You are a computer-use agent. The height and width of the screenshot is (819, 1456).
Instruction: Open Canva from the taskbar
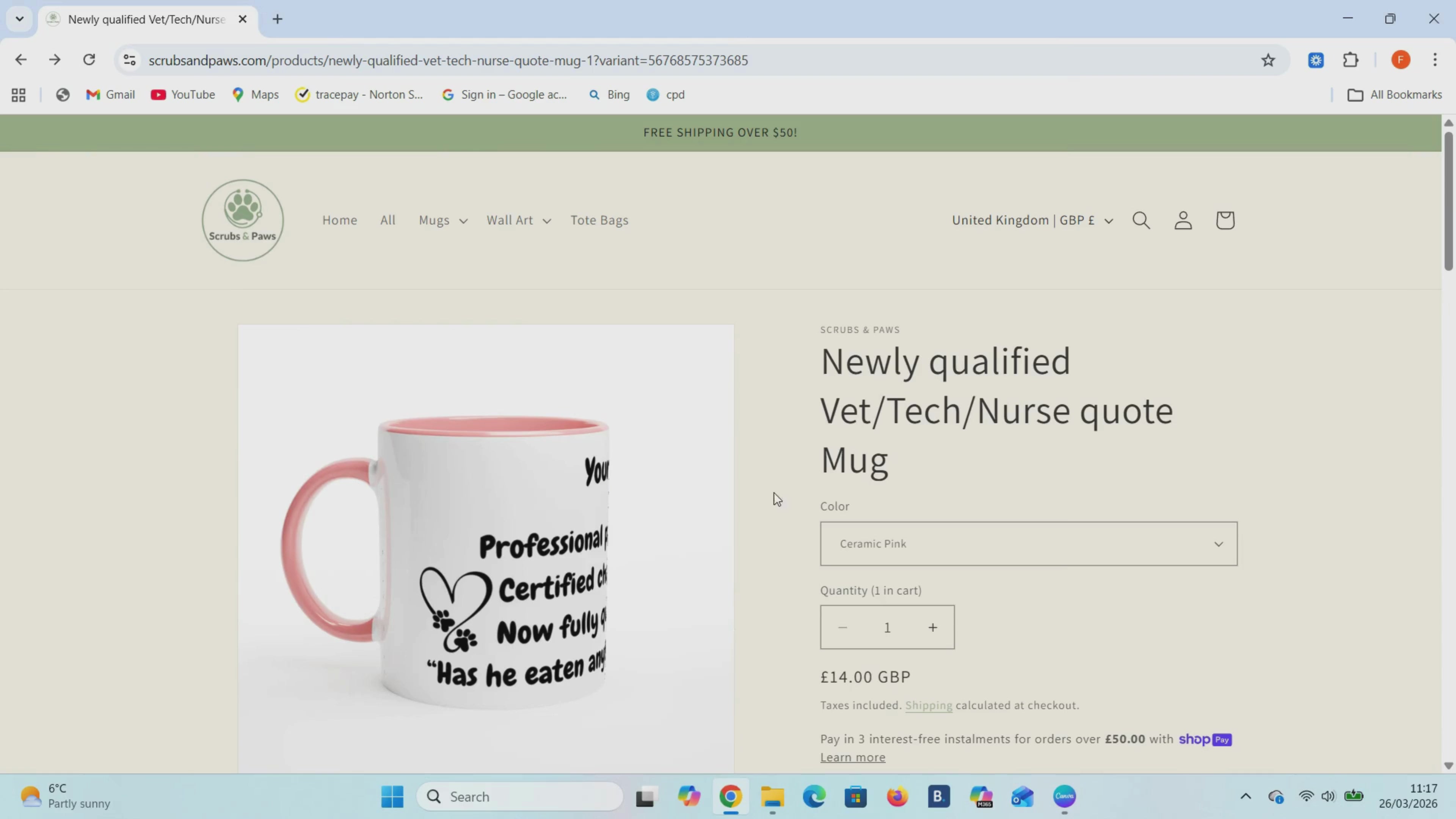[x=1064, y=797]
